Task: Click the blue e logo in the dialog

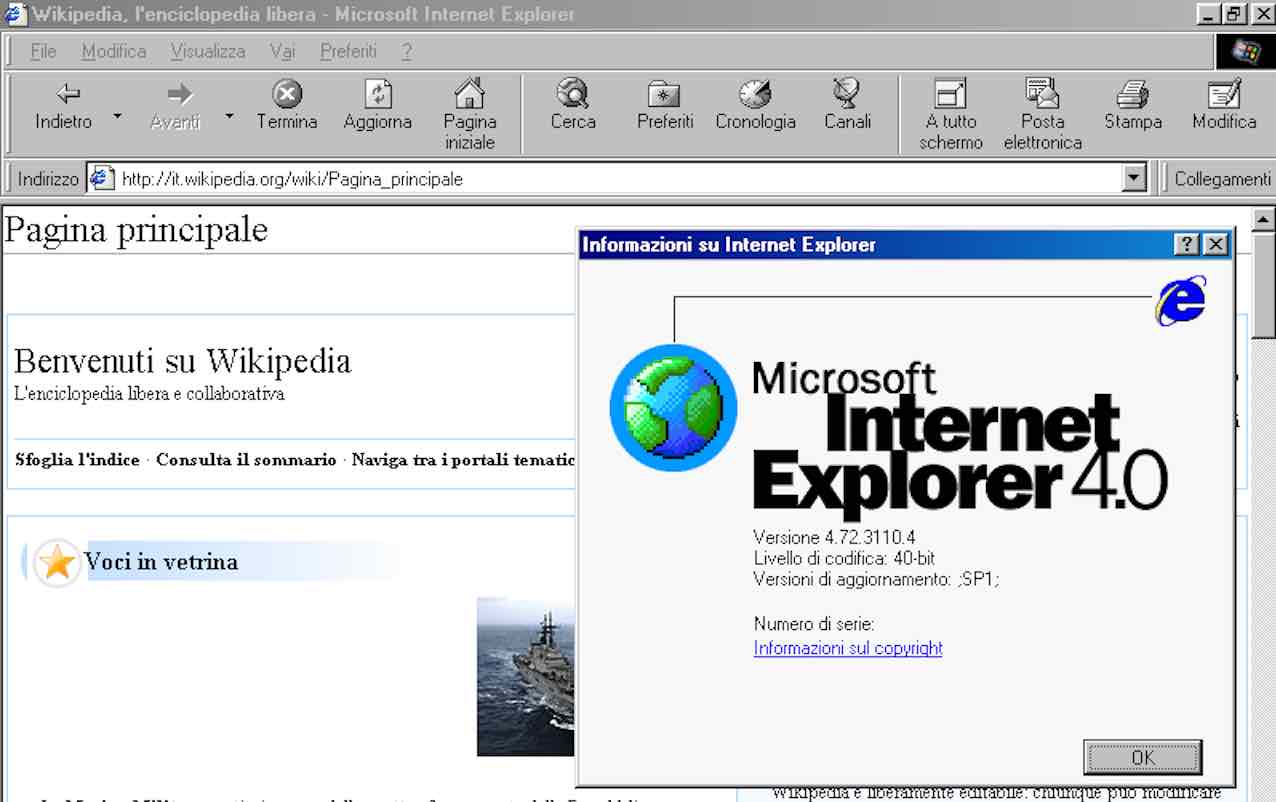Action: pos(1181,301)
